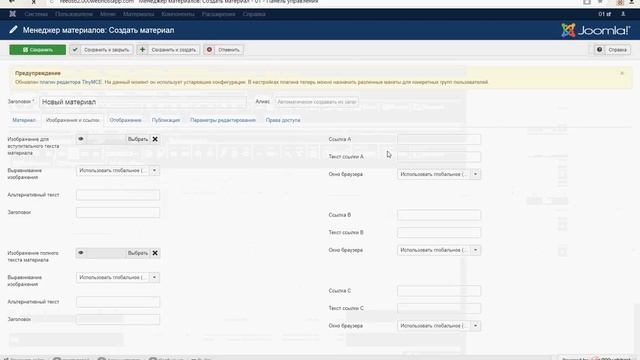Image resolution: width=640 pixels, height=360 pixels.
Task: Click the Текст ссылки B field
Action: click(x=439, y=233)
